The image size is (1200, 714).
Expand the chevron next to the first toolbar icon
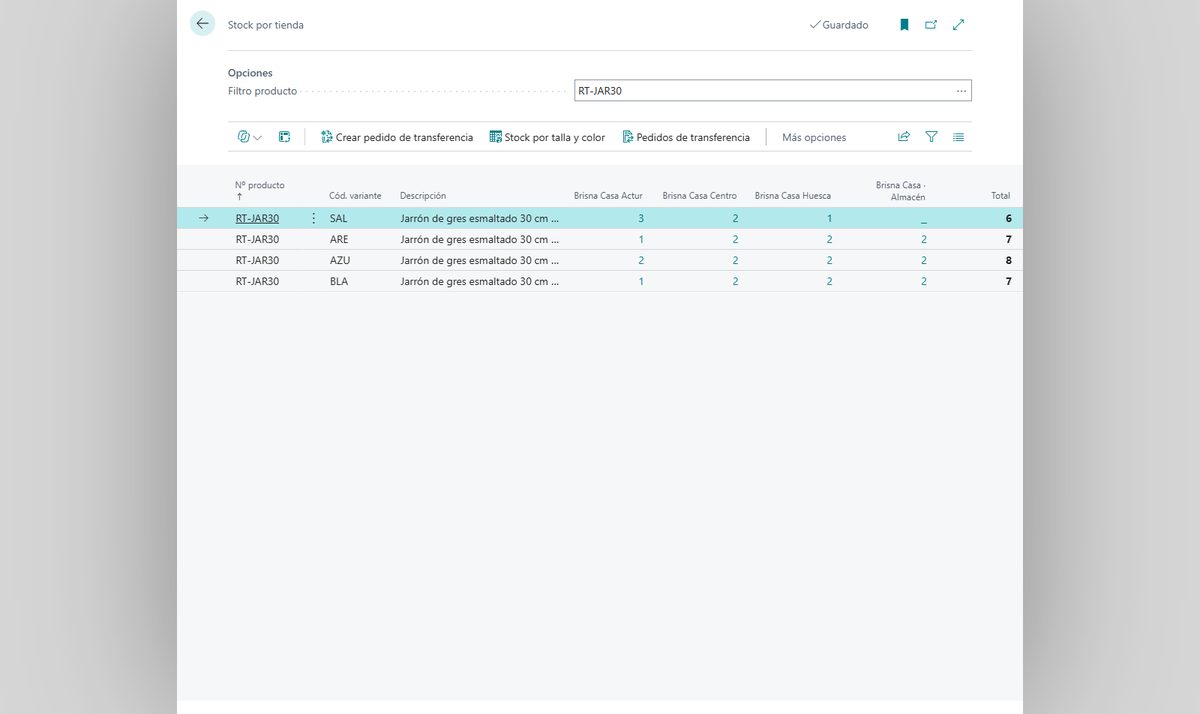tap(258, 138)
